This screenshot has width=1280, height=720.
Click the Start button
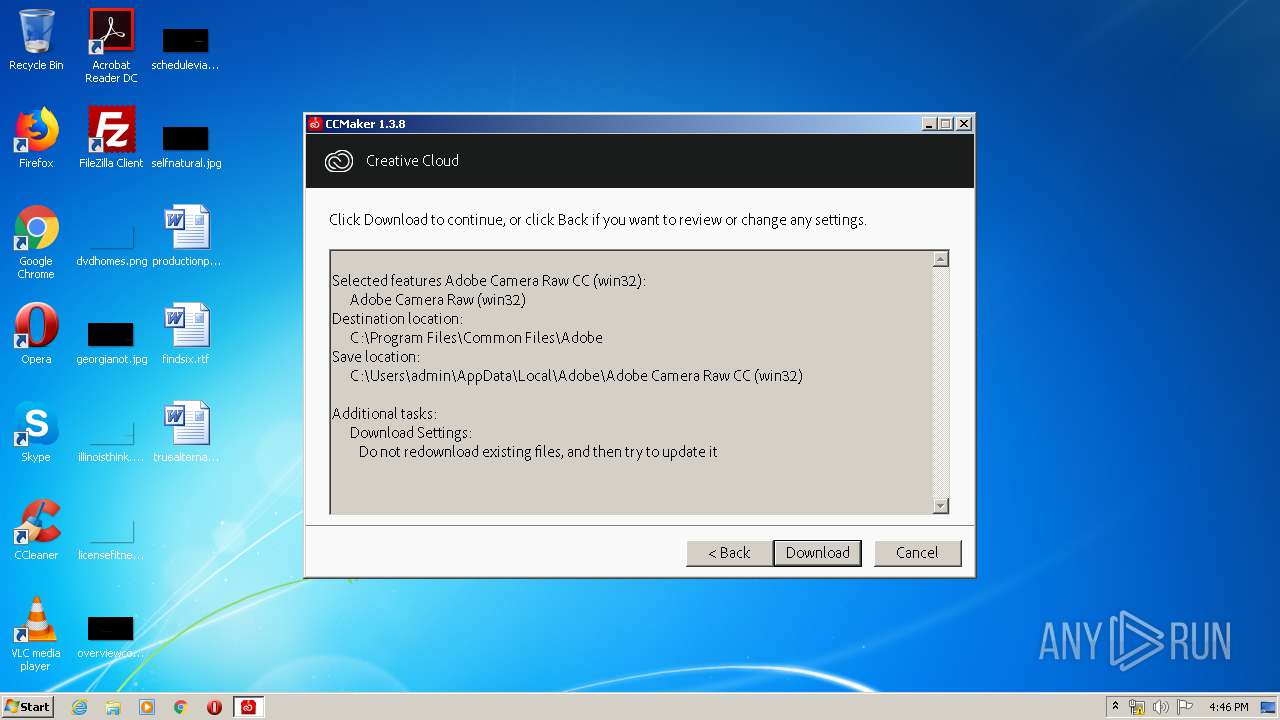point(28,707)
